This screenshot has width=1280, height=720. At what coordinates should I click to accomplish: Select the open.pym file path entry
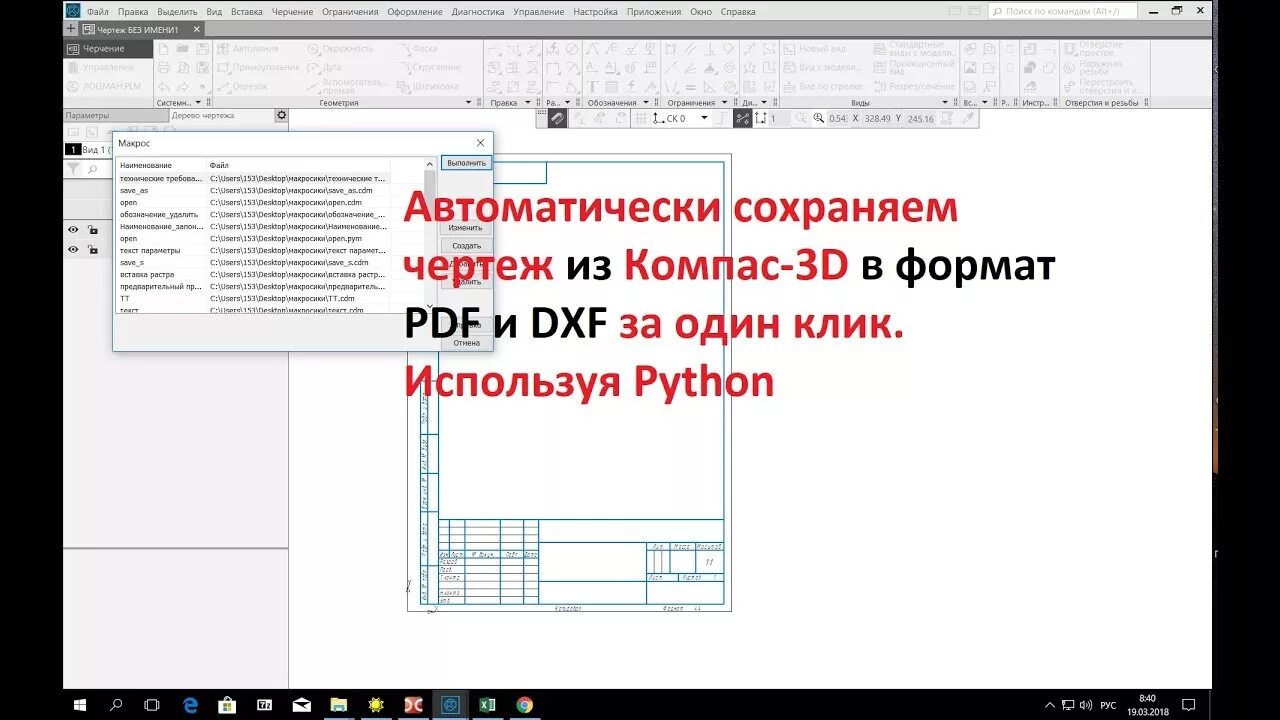(x=286, y=238)
